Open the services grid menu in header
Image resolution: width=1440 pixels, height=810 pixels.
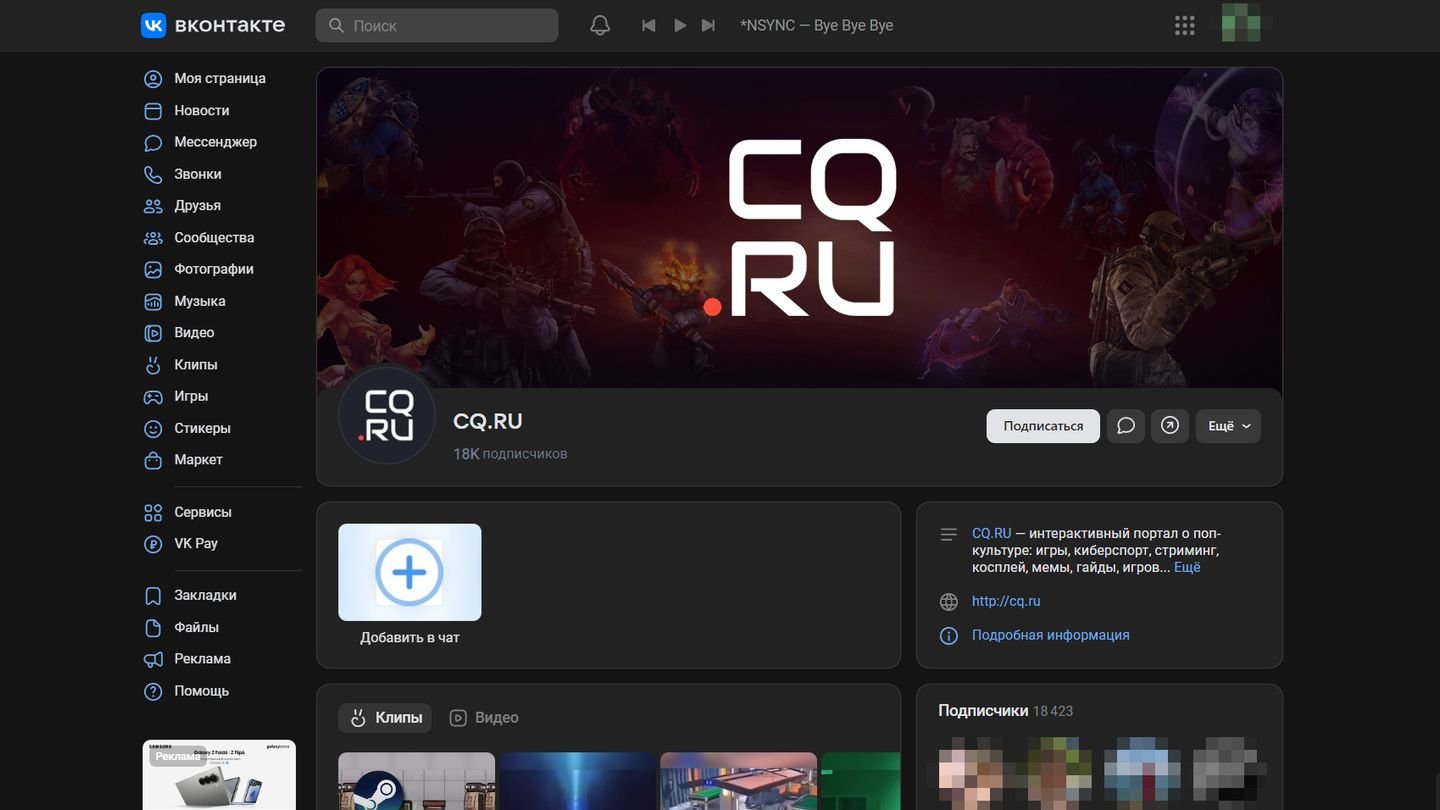click(x=1185, y=25)
